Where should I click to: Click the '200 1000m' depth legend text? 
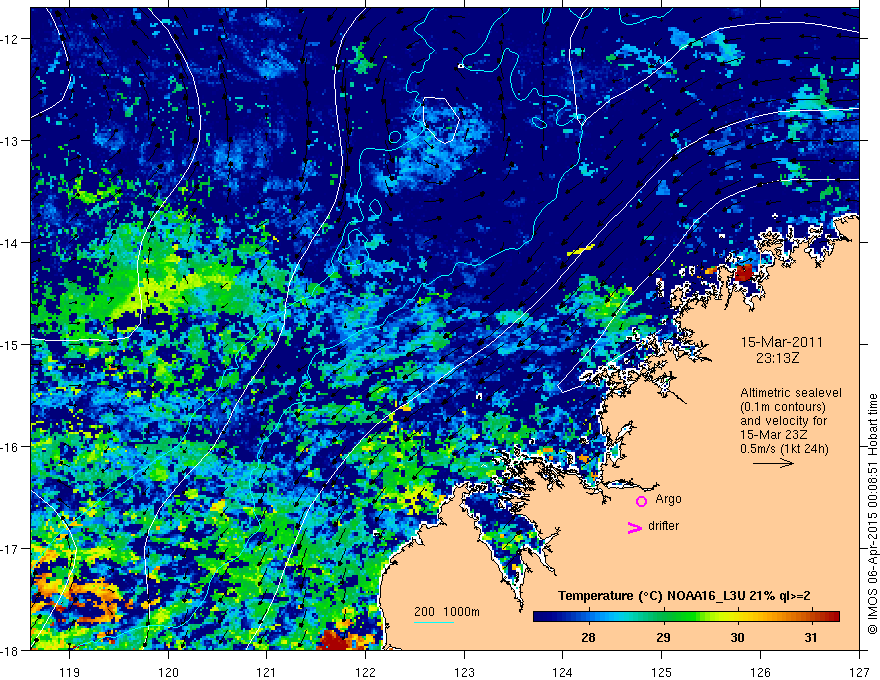click(447, 612)
